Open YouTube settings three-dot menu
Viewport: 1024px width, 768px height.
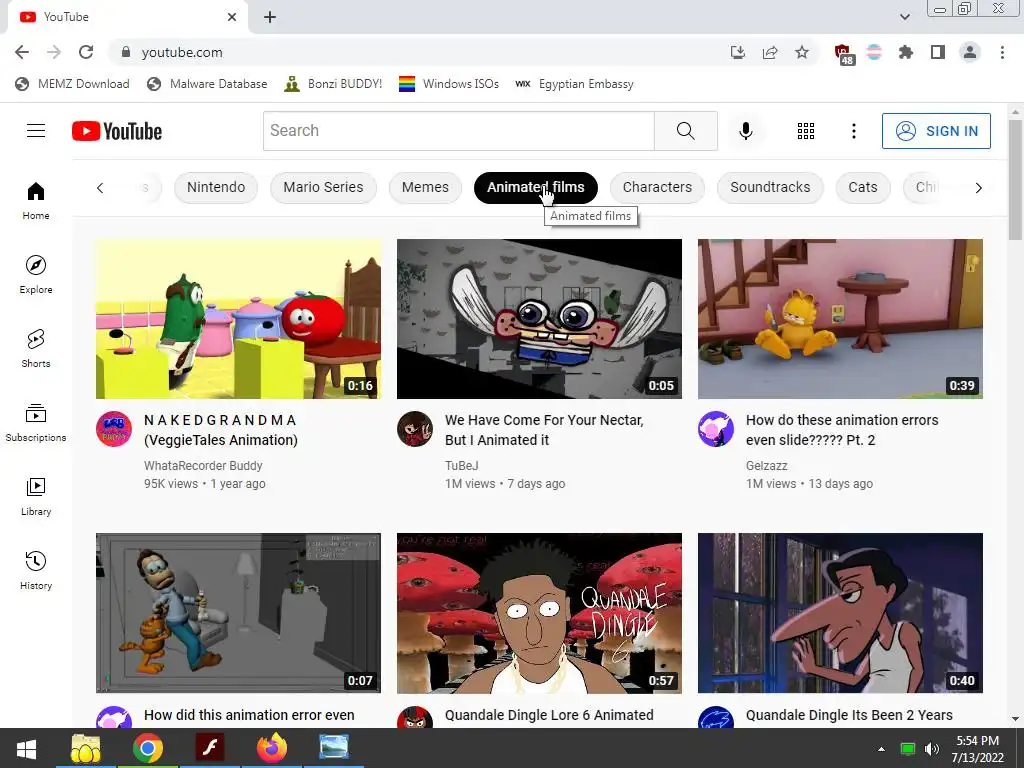(x=854, y=131)
